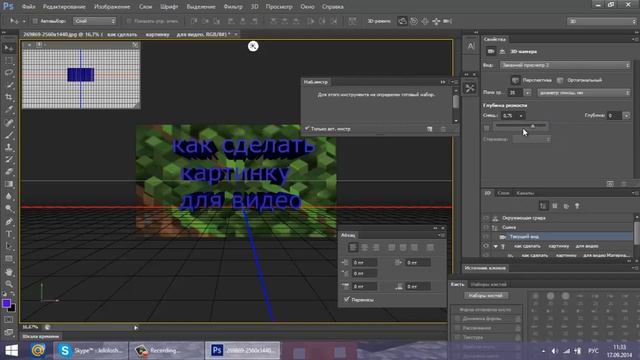
Task: Open the Наборы кистей tab
Action: [x=489, y=284]
